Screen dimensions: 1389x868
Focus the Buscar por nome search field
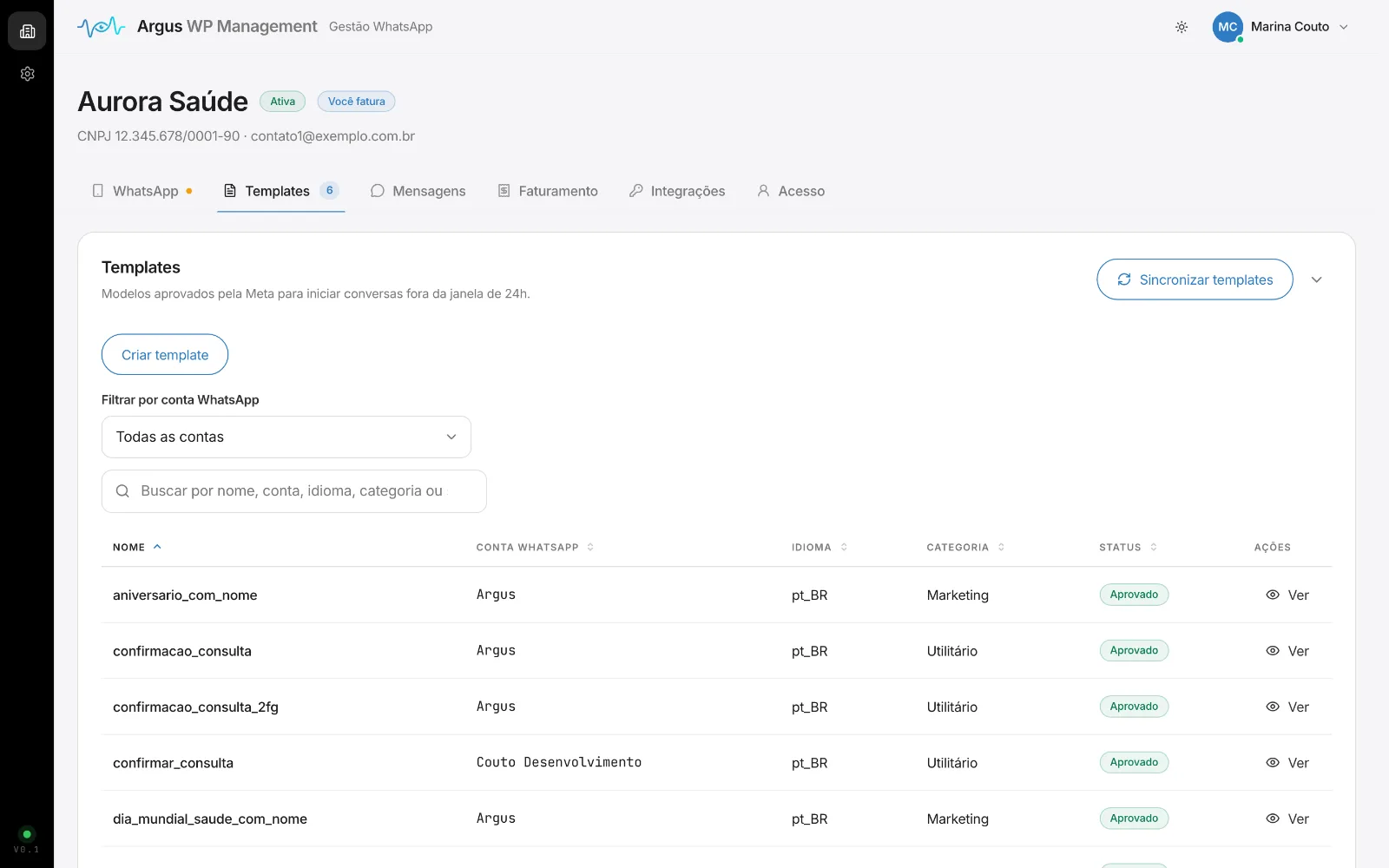(x=294, y=491)
